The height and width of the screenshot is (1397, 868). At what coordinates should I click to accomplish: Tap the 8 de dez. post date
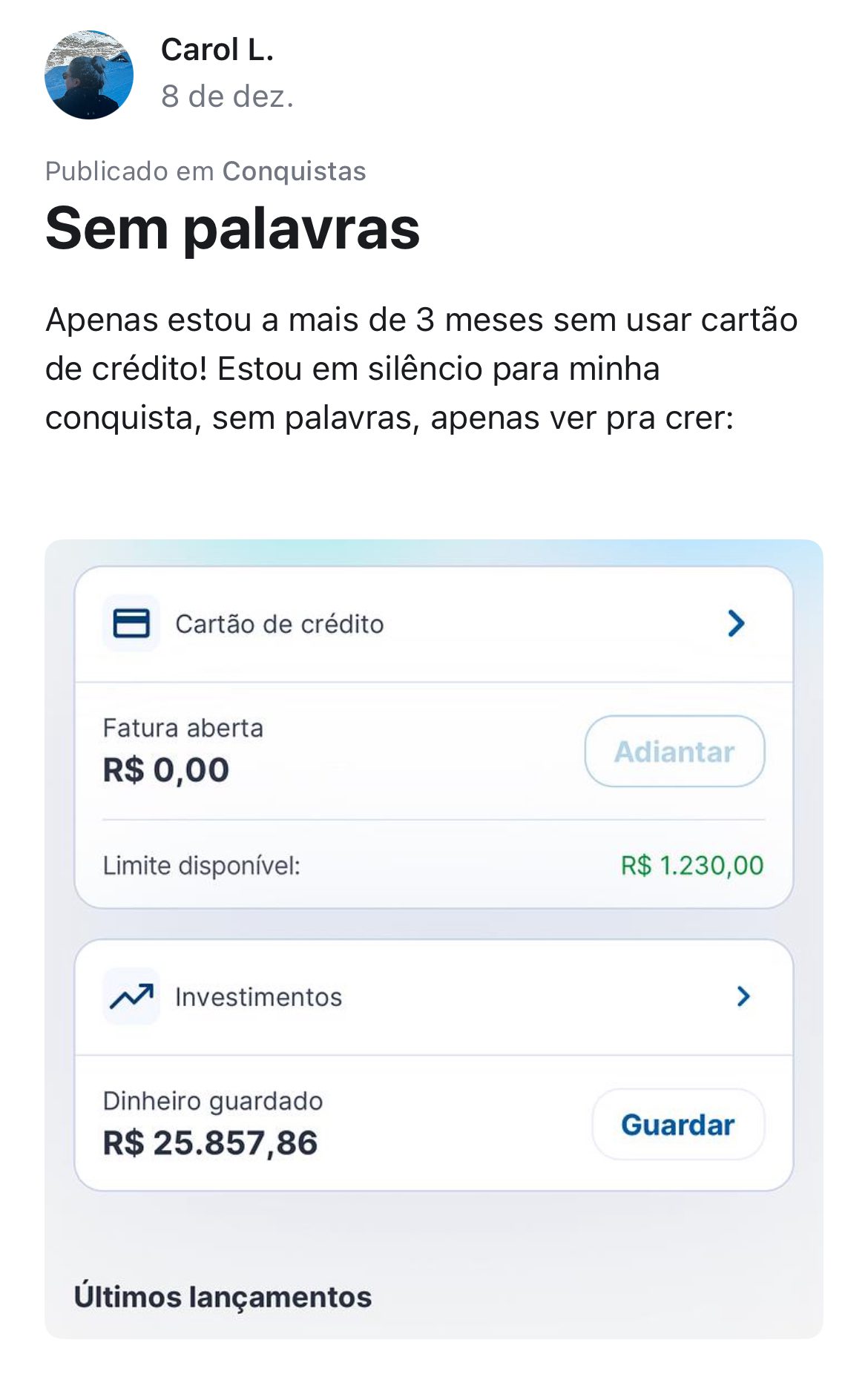(227, 96)
